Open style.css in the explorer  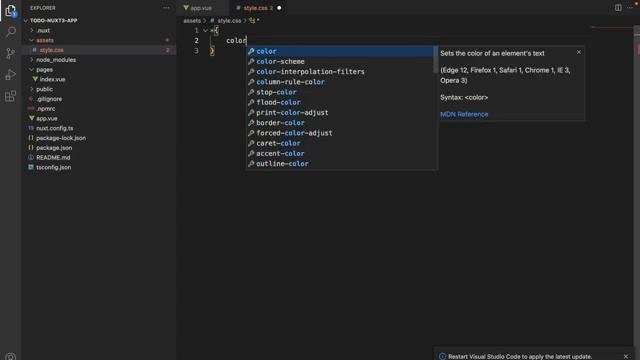coord(51,50)
